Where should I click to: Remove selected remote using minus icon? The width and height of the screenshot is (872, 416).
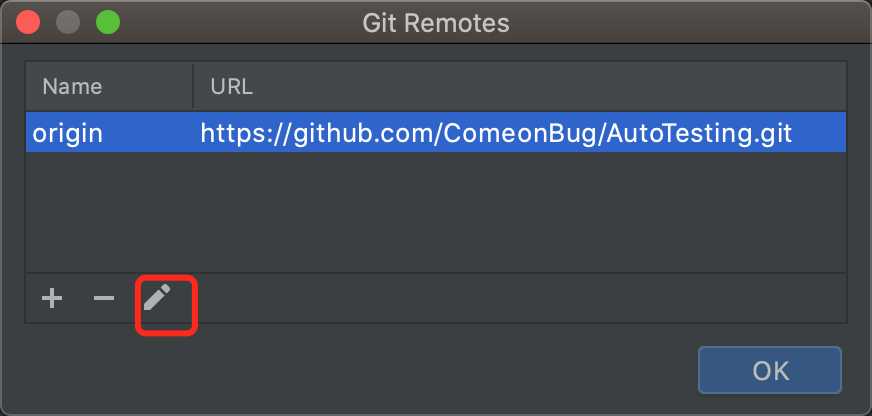point(103,299)
